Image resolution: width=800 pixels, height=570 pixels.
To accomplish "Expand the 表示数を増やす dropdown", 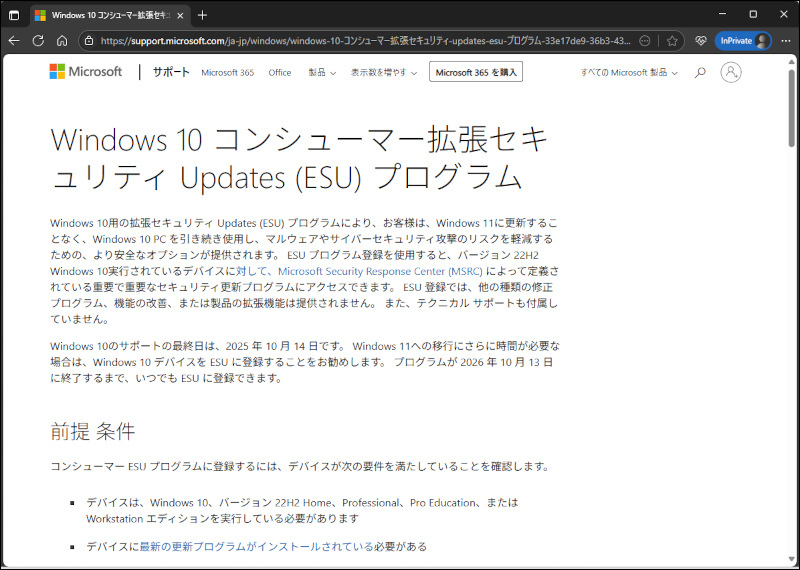I will (x=384, y=73).
